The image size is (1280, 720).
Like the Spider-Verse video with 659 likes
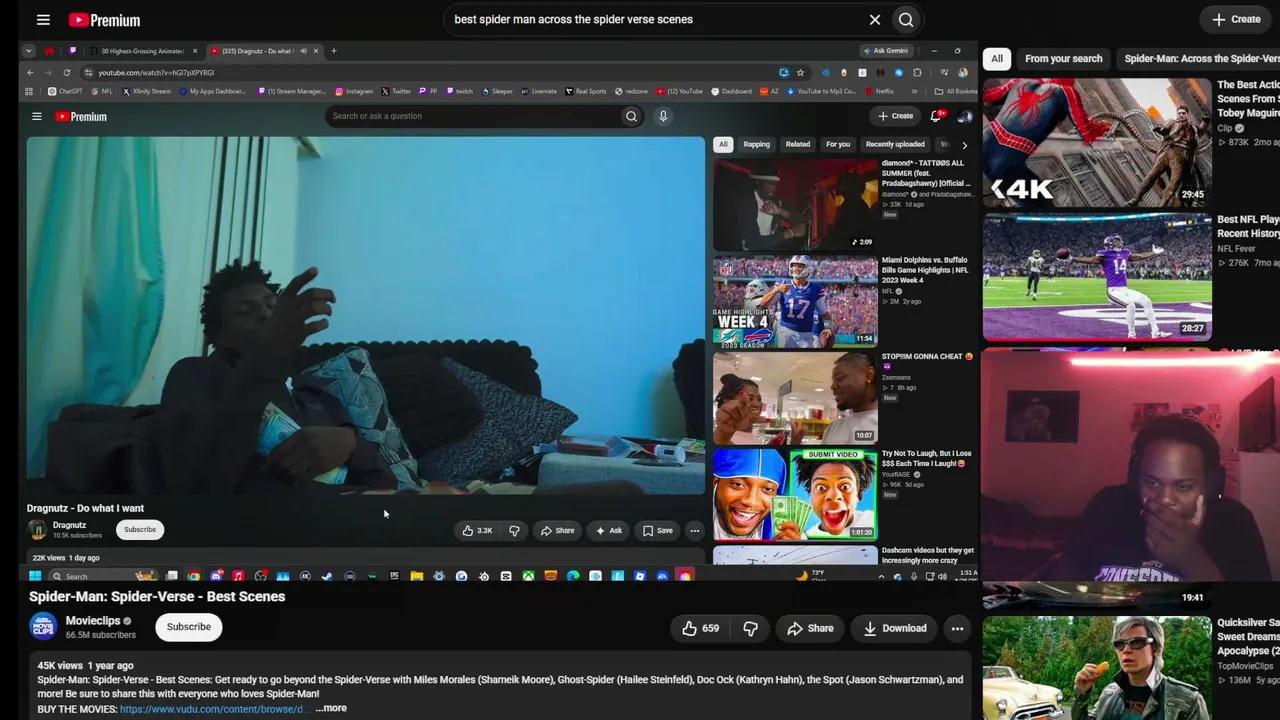click(700, 628)
